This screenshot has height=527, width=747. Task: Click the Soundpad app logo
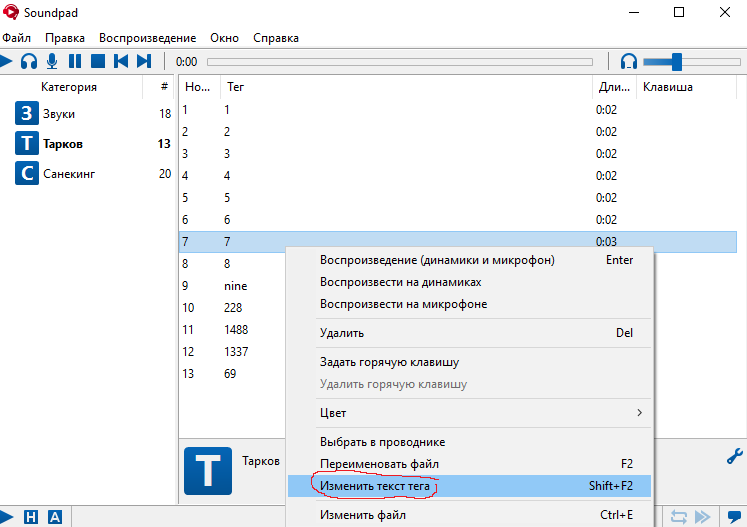click(x=11, y=12)
